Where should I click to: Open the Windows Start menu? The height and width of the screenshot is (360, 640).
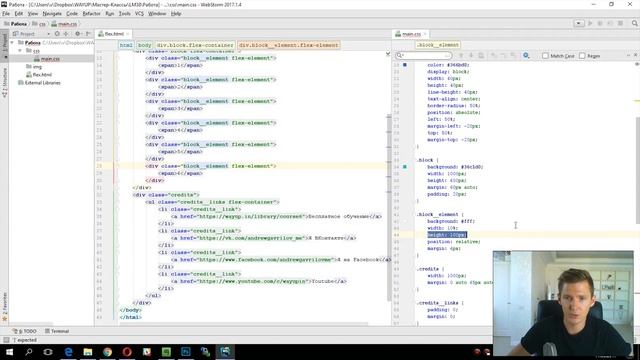(9, 352)
